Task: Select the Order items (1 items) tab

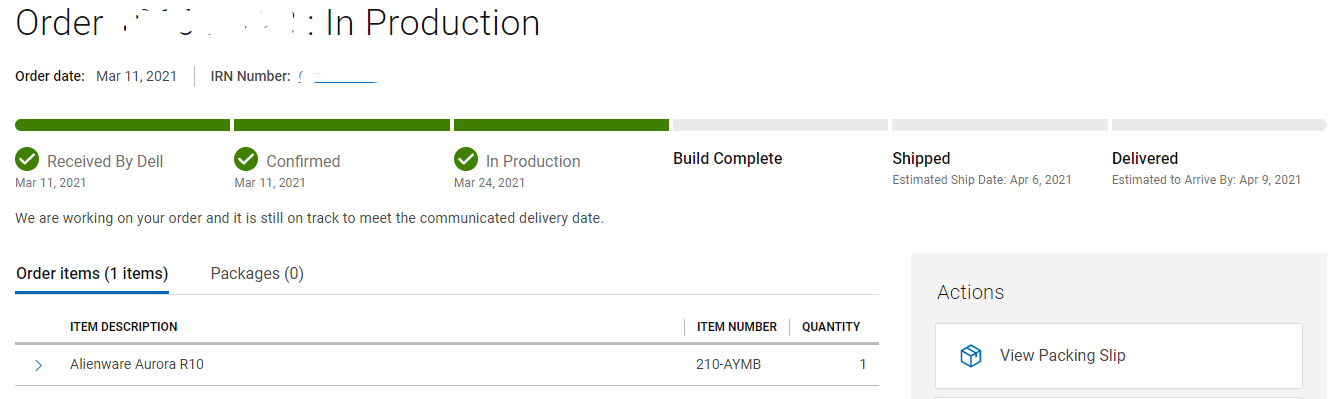Action: (x=92, y=273)
